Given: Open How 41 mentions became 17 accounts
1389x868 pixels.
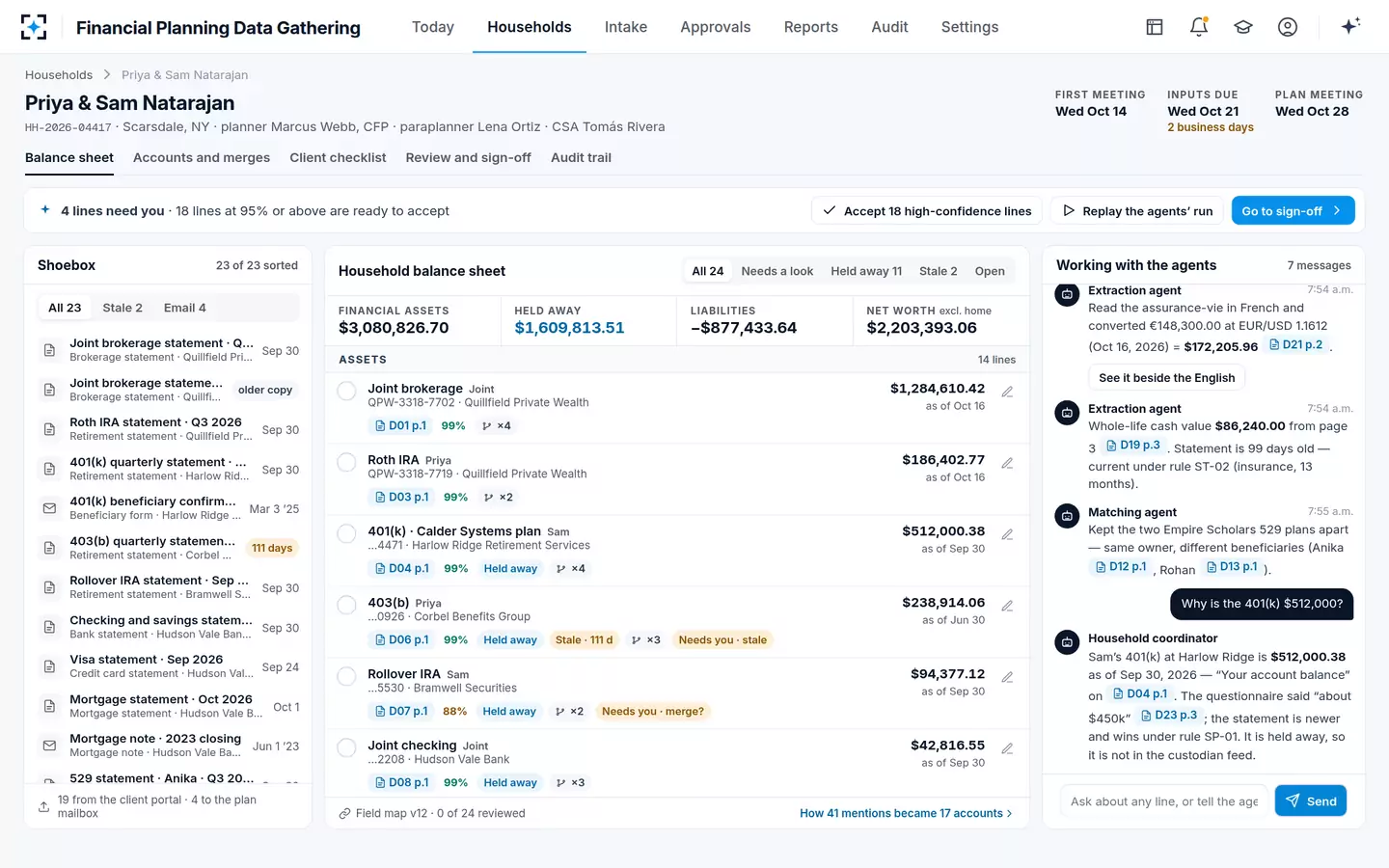Looking at the screenshot, I should (906, 813).
